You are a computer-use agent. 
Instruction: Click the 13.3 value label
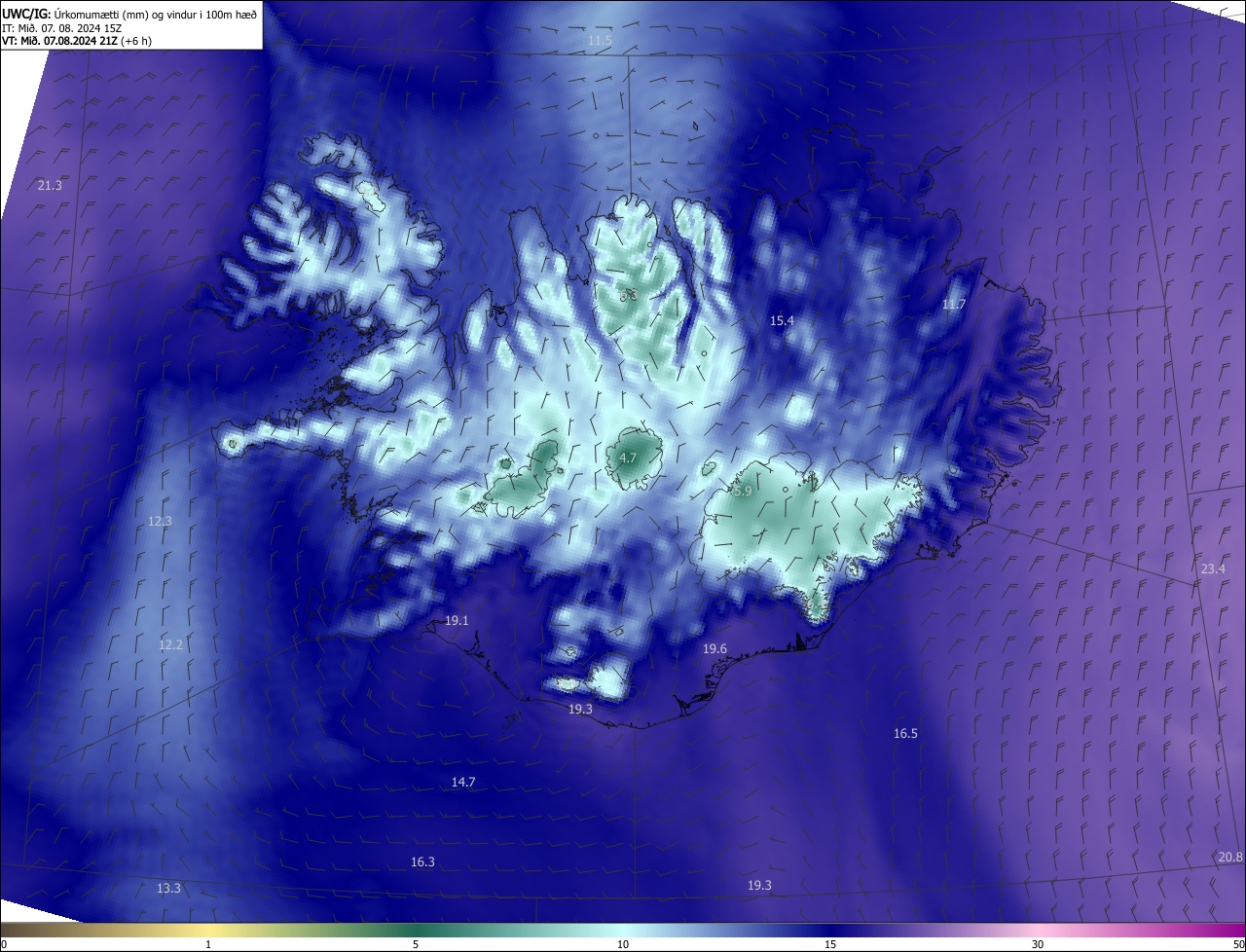tap(168, 888)
